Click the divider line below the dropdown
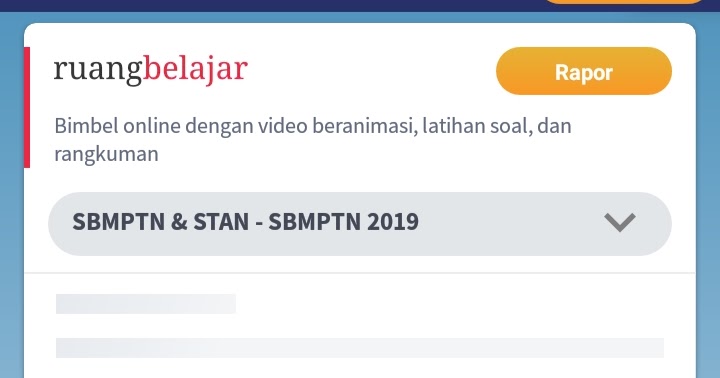 (x=360, y=273)
